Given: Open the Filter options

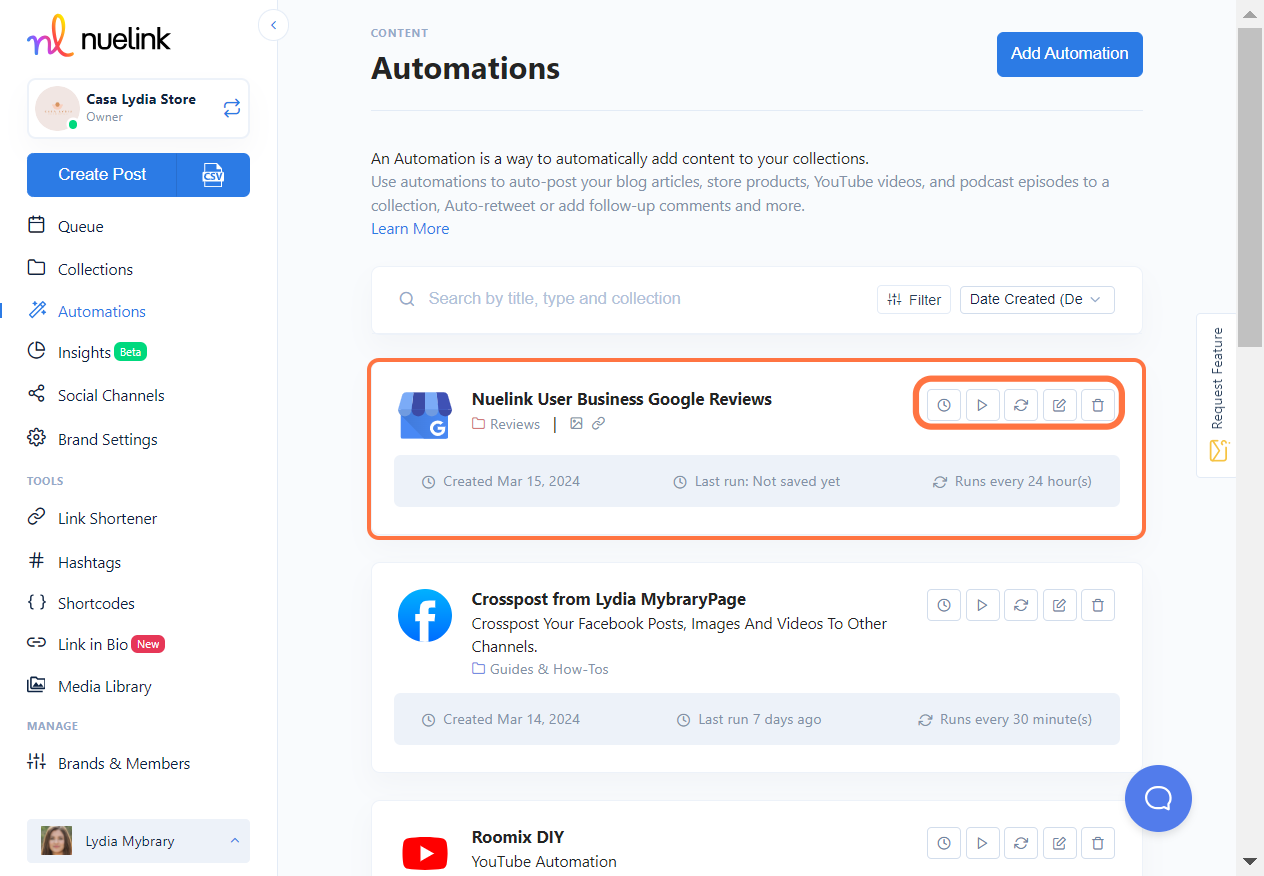Looking at the screenshot, I should click(914, 299).
